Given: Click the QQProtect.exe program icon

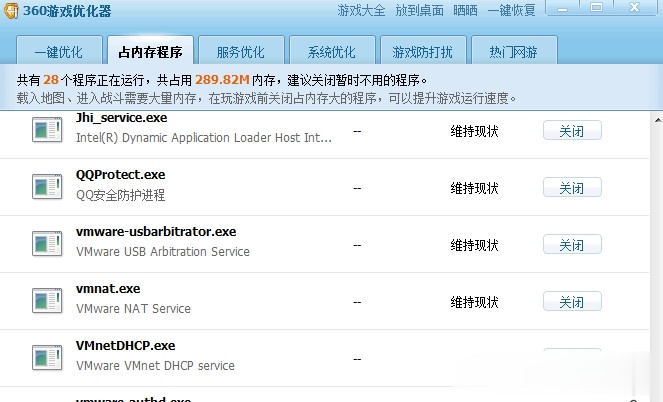Looking at the screenshot, I should (47, 186).
